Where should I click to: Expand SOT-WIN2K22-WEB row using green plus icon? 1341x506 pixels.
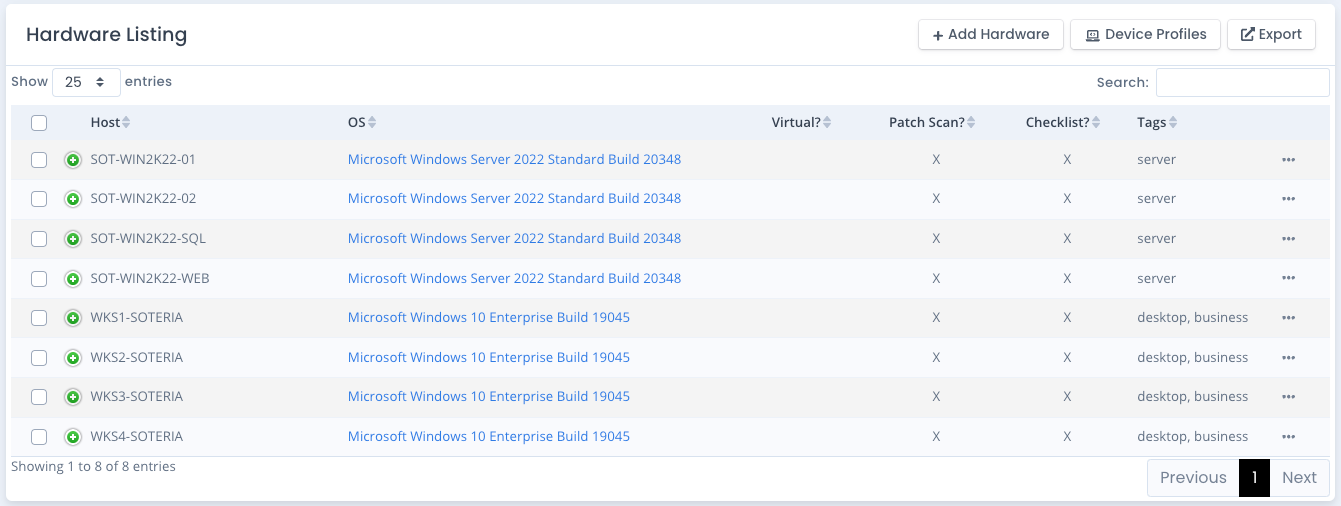(73, 279)
